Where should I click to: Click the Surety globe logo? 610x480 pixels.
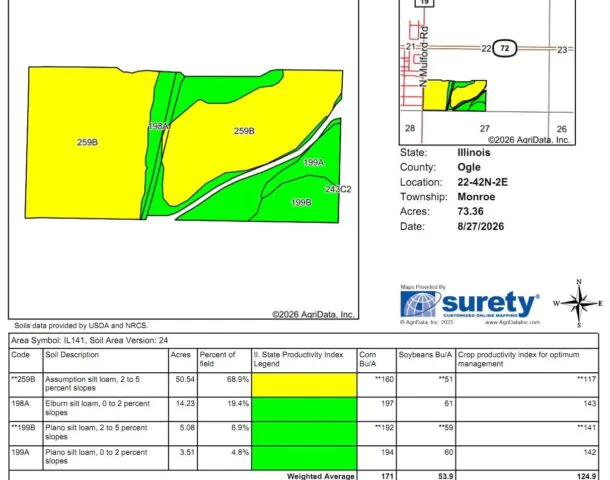(421, 305)
